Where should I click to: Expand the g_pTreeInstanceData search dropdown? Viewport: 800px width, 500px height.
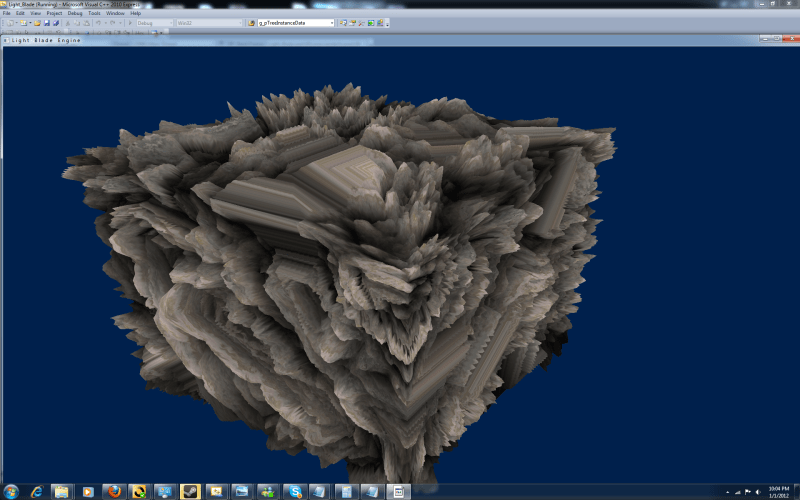tap(332, 22)
